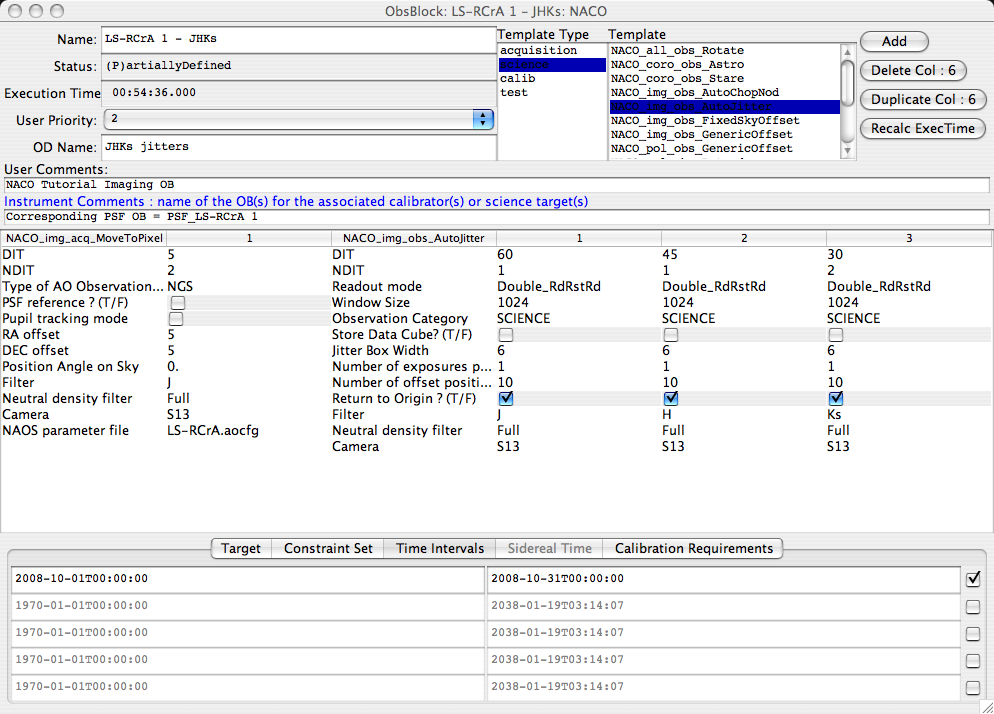Toggle PSF reference checkbox
Image resolution: width=994 pixels, height=714 pixels.
coord(178,302)
